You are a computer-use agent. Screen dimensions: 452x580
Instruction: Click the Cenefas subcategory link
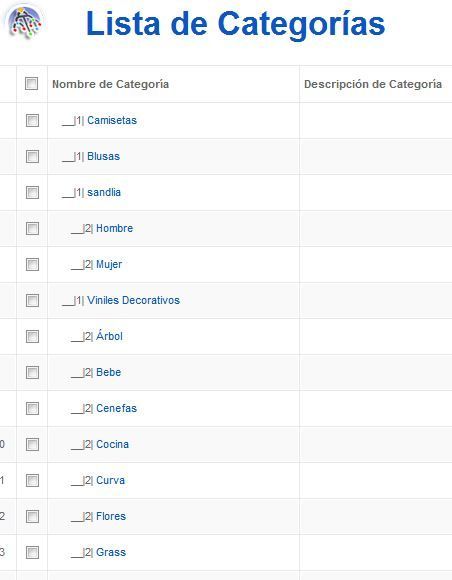coord(117,408)
